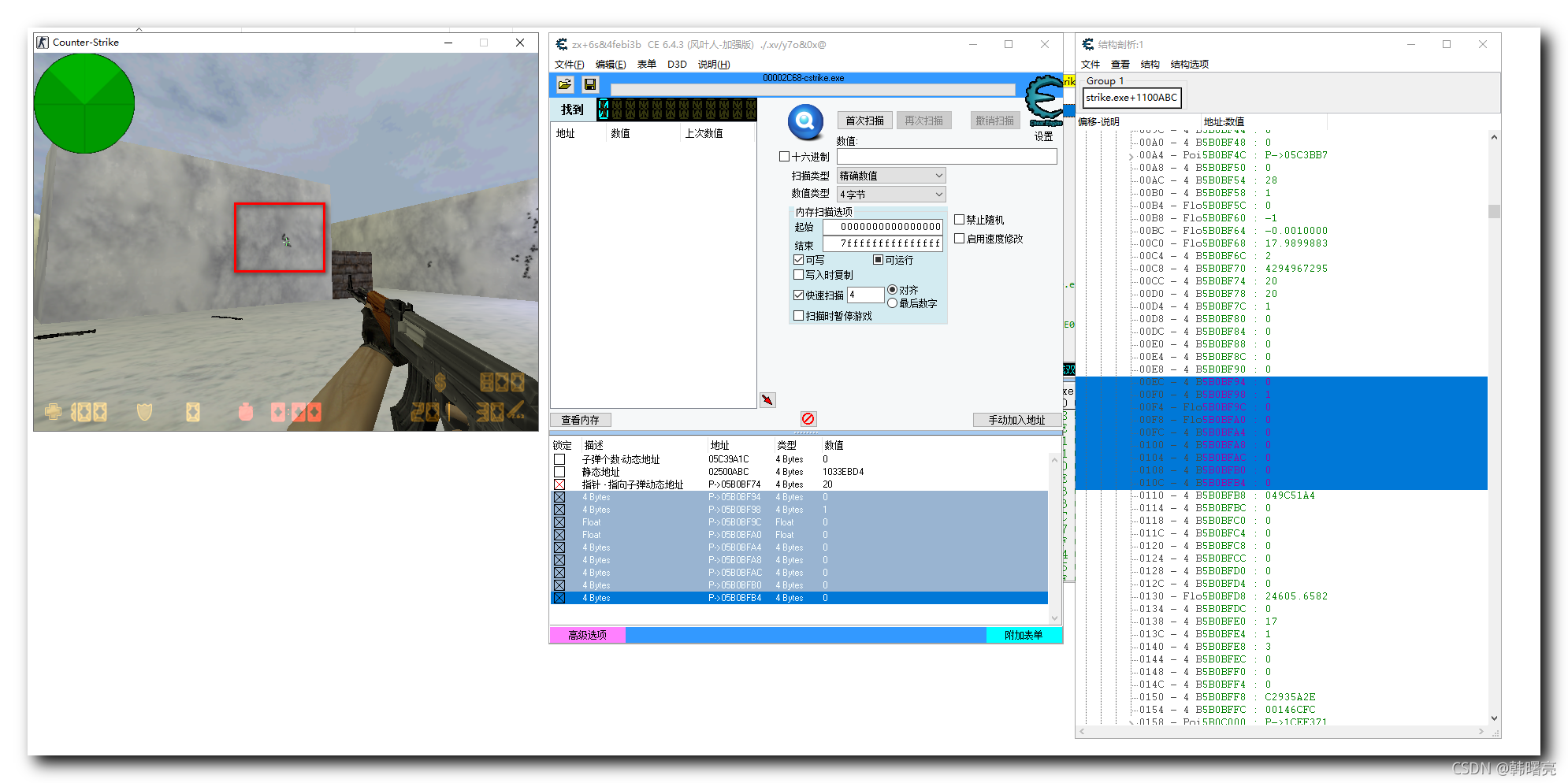This screenshot has height=783, width=1568.
Task: Click the 描述 column header
Action: pyautogui.click(x=594, y=445)
